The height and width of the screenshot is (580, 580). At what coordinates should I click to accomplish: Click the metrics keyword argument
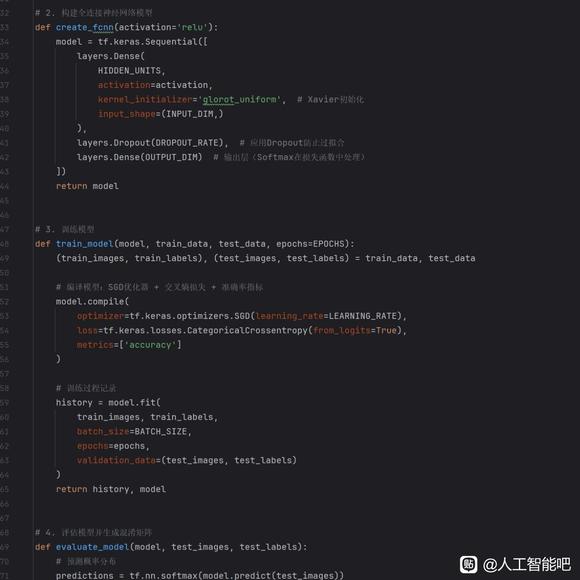pyautogui.click(x=95, y=345)
